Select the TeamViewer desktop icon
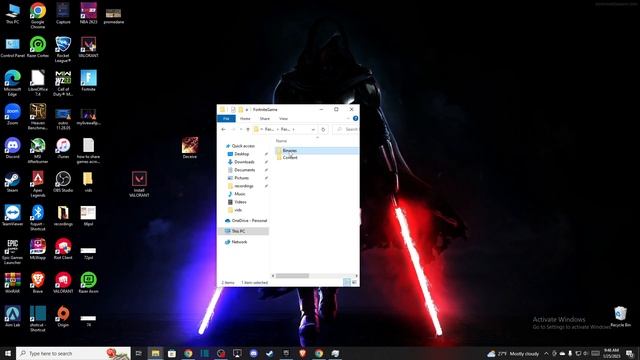The image size is (640, 360). [12, 215]
